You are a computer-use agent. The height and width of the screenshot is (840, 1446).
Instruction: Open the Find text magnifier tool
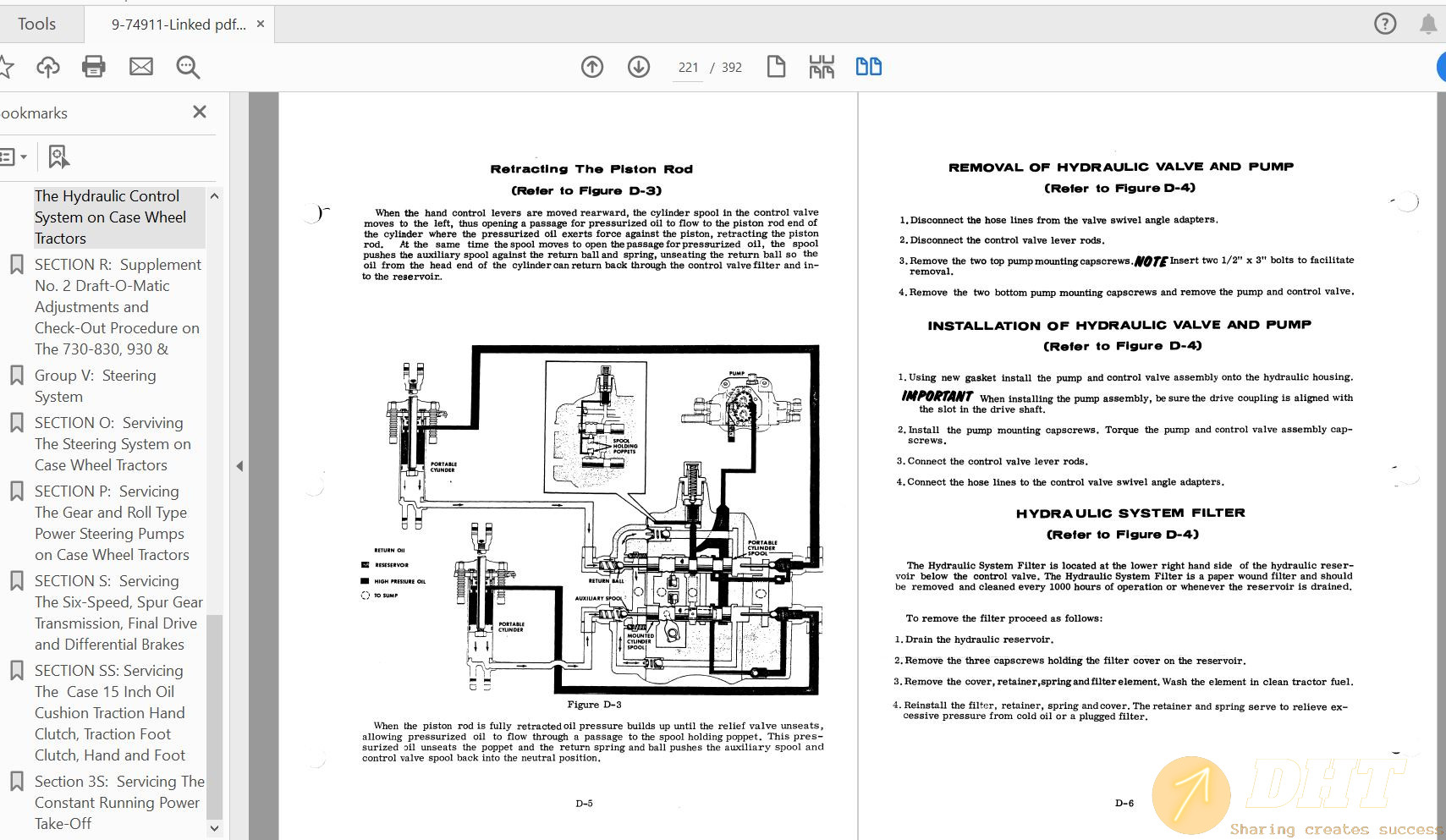(x=188, y=67)
